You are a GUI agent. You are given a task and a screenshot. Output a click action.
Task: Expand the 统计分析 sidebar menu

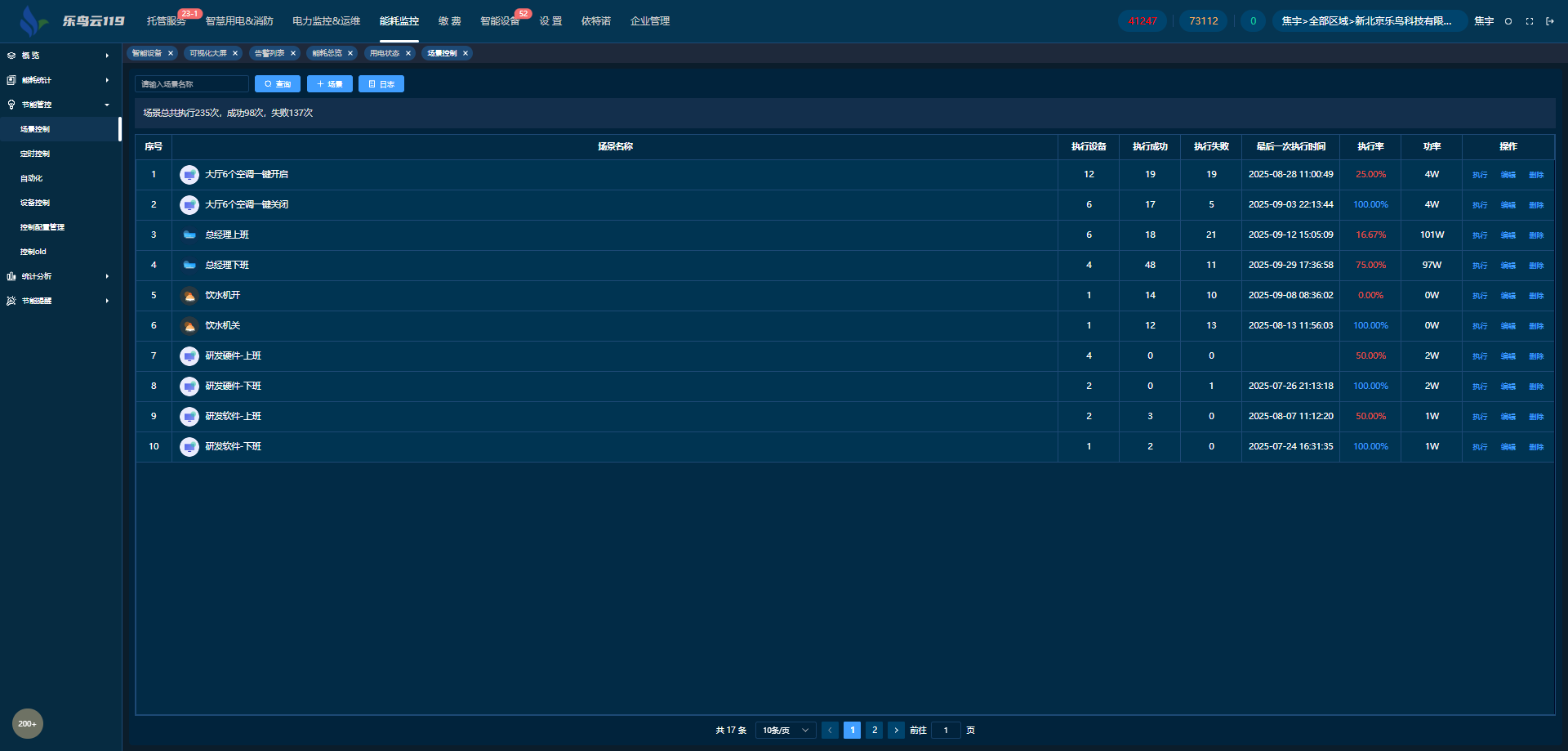(x=57, y=276)
